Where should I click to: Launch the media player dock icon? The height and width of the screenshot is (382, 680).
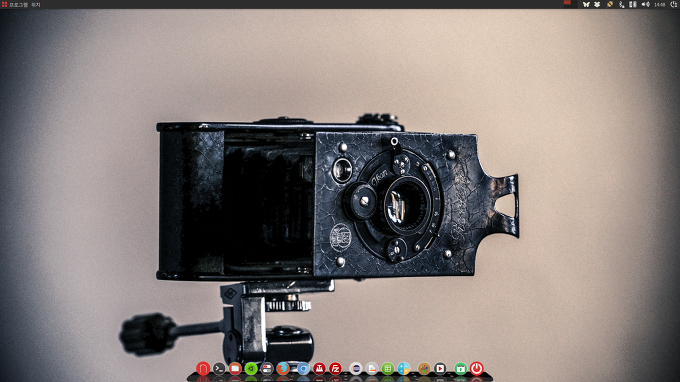point(440,369)
